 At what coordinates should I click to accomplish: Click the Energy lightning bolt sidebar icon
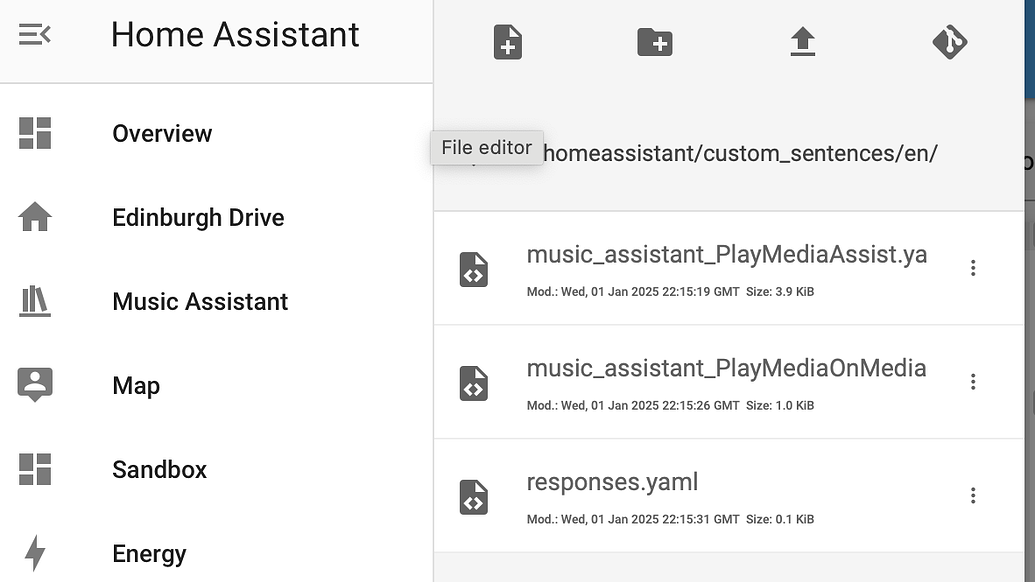pyautogui.click(x=34, y=553)
